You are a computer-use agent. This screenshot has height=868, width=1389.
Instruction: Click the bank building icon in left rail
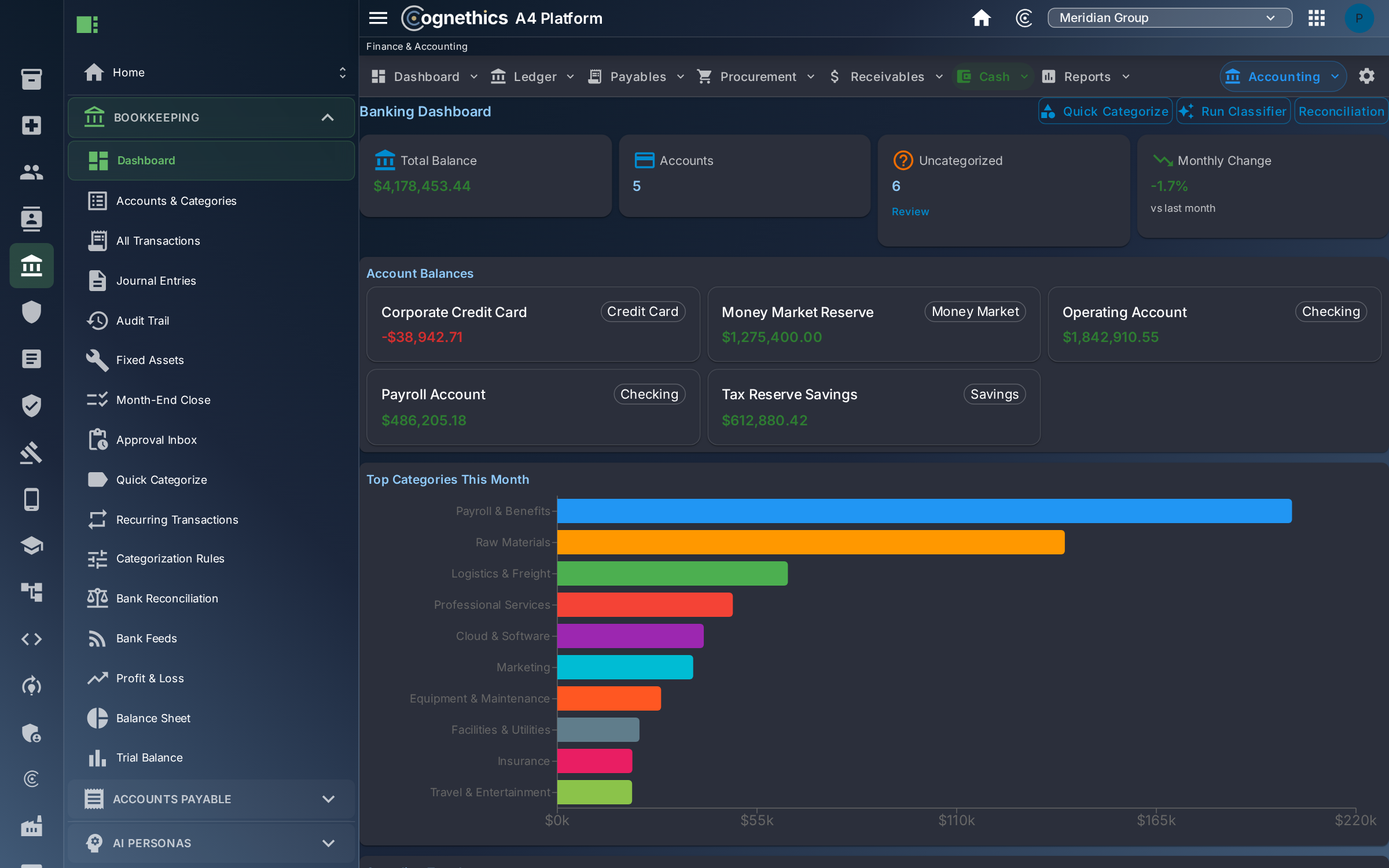(x=31, y=266)
